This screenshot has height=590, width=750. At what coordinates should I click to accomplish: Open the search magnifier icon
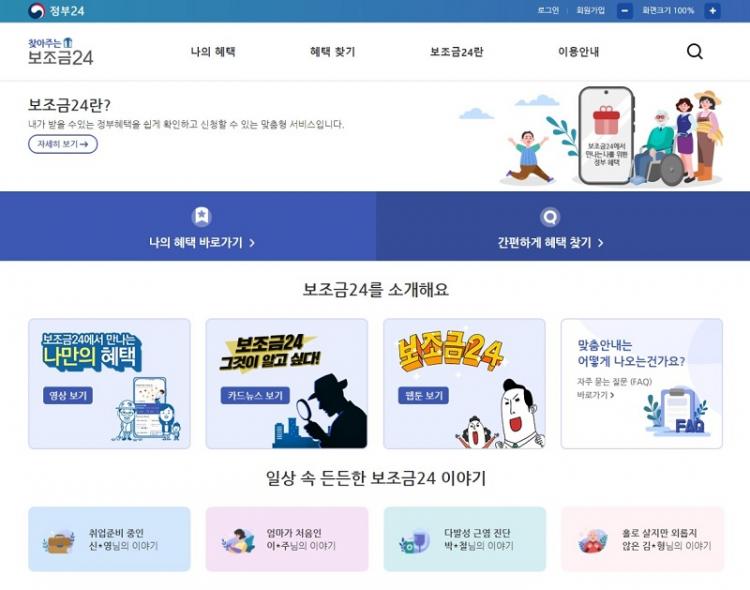tap(695, 51)
